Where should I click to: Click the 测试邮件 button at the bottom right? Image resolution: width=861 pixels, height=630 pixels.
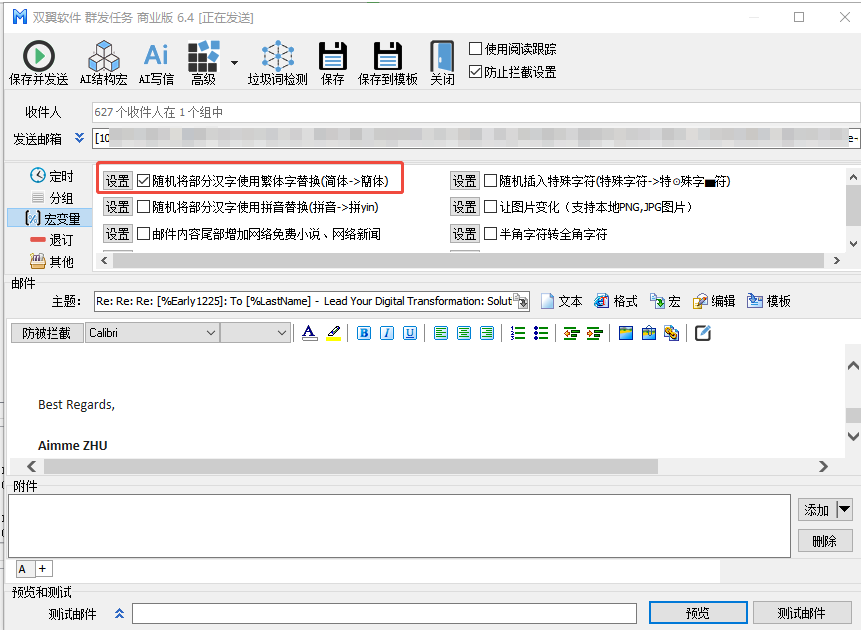[801, 613]
